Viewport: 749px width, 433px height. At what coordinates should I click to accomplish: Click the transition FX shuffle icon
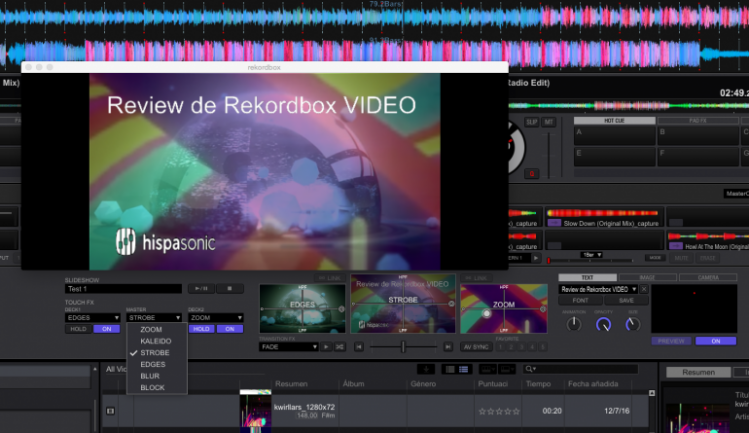coord(340,347)
